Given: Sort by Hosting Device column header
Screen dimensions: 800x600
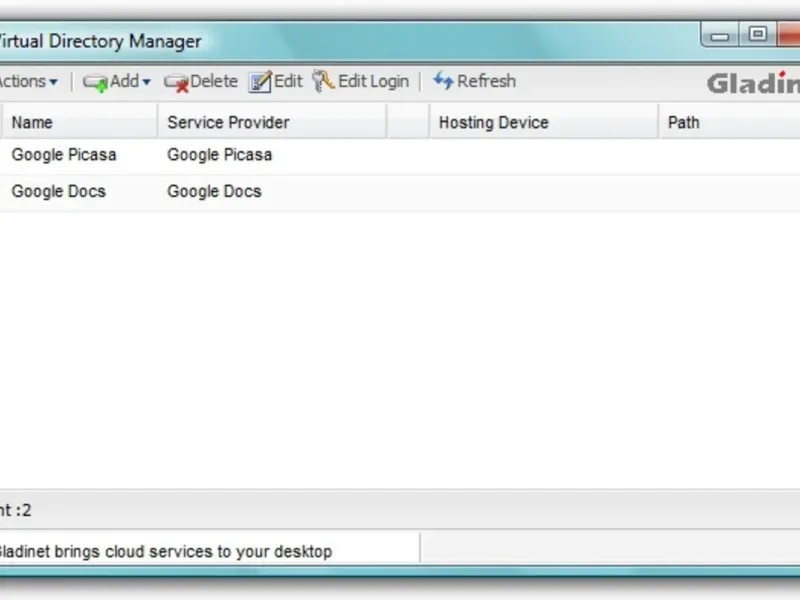Looking at the screenshot, I should click(x=544, y=122).
